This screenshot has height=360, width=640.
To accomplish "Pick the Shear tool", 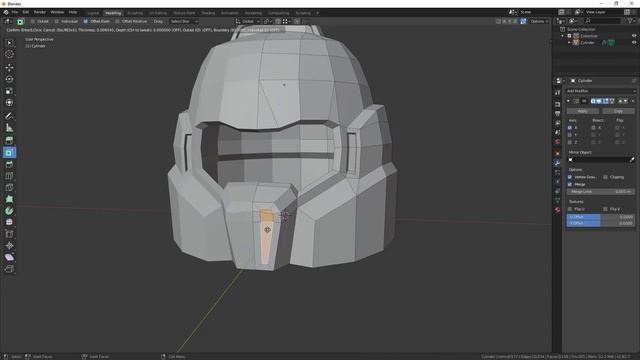I will click(x=9, y=257).
